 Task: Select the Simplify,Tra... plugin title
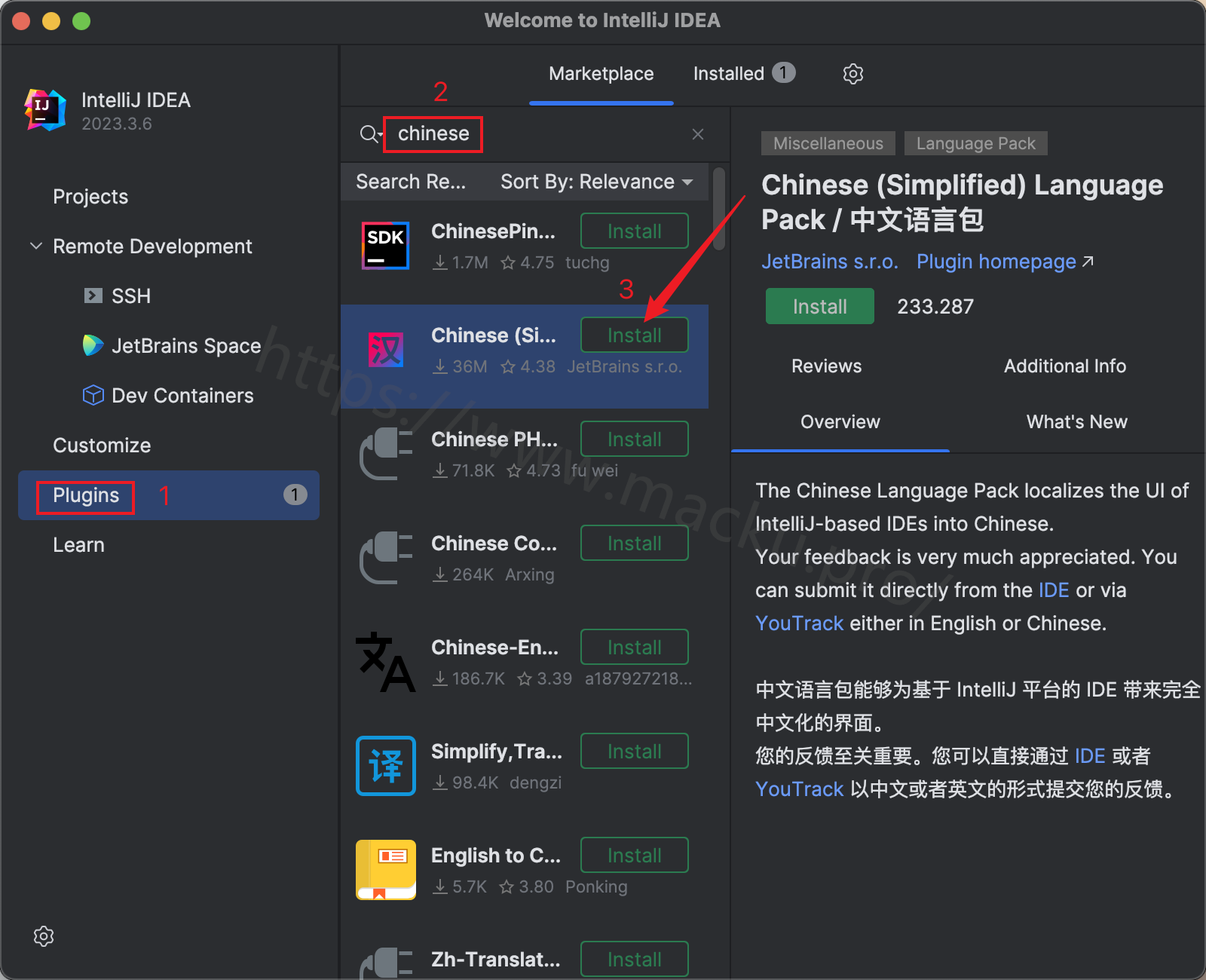coord(497,752)
